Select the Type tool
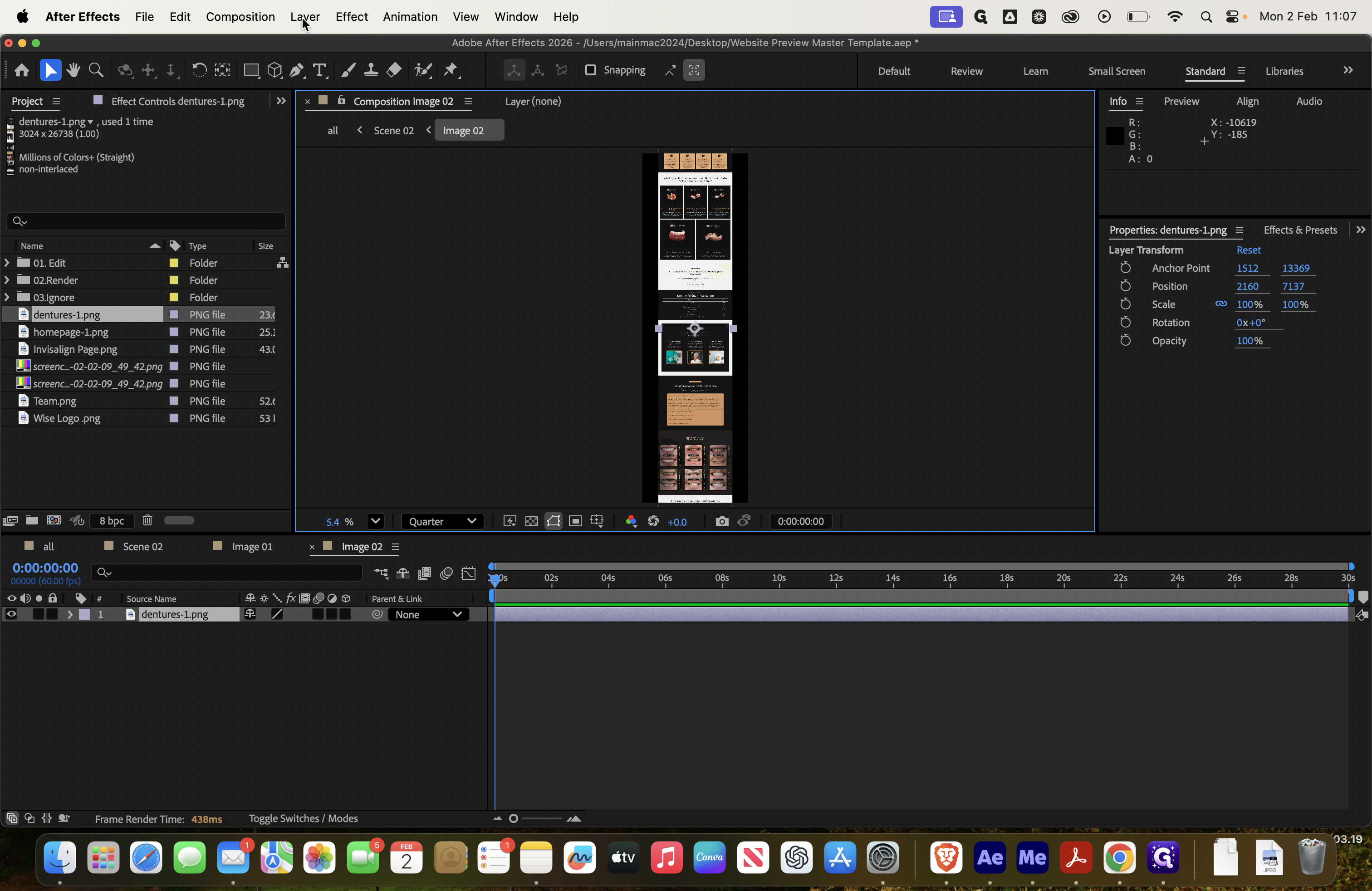1372x891 pixels. pos(319,70)
